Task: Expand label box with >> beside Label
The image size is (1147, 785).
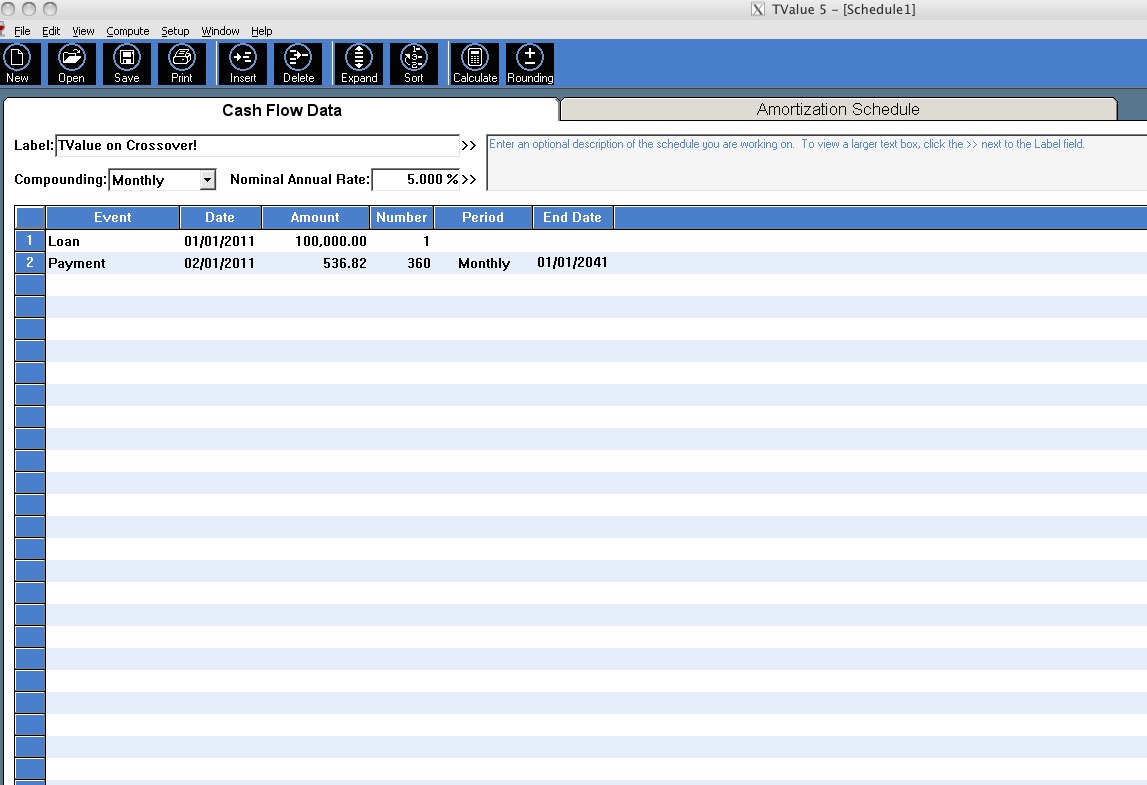Action: 469,146
